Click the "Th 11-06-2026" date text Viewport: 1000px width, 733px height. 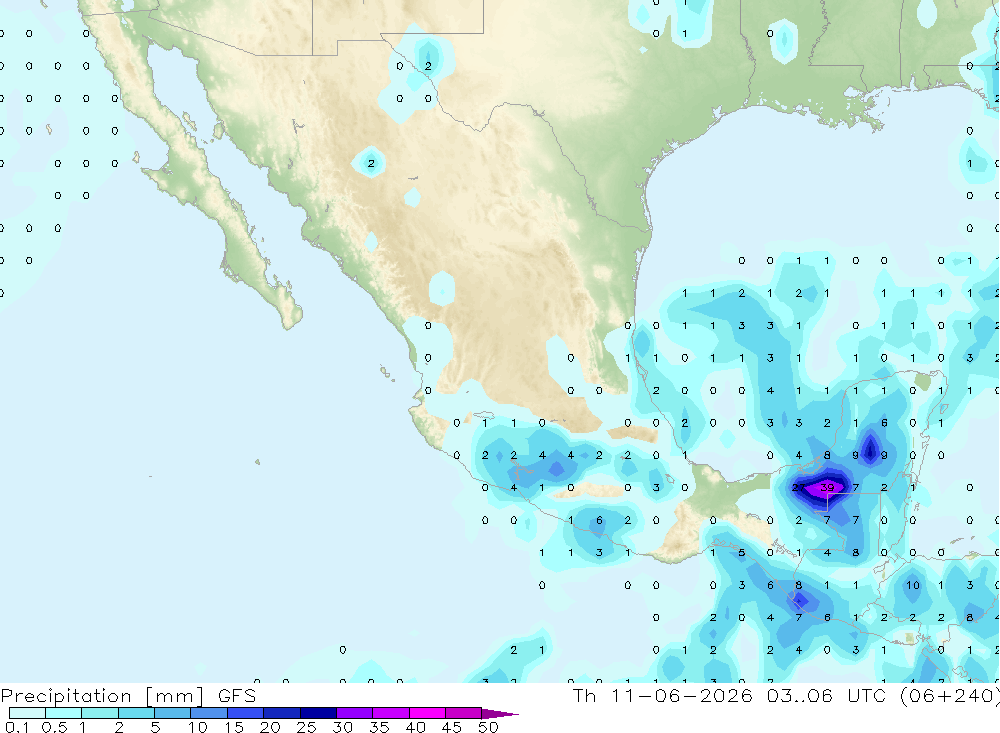point(663,695)
